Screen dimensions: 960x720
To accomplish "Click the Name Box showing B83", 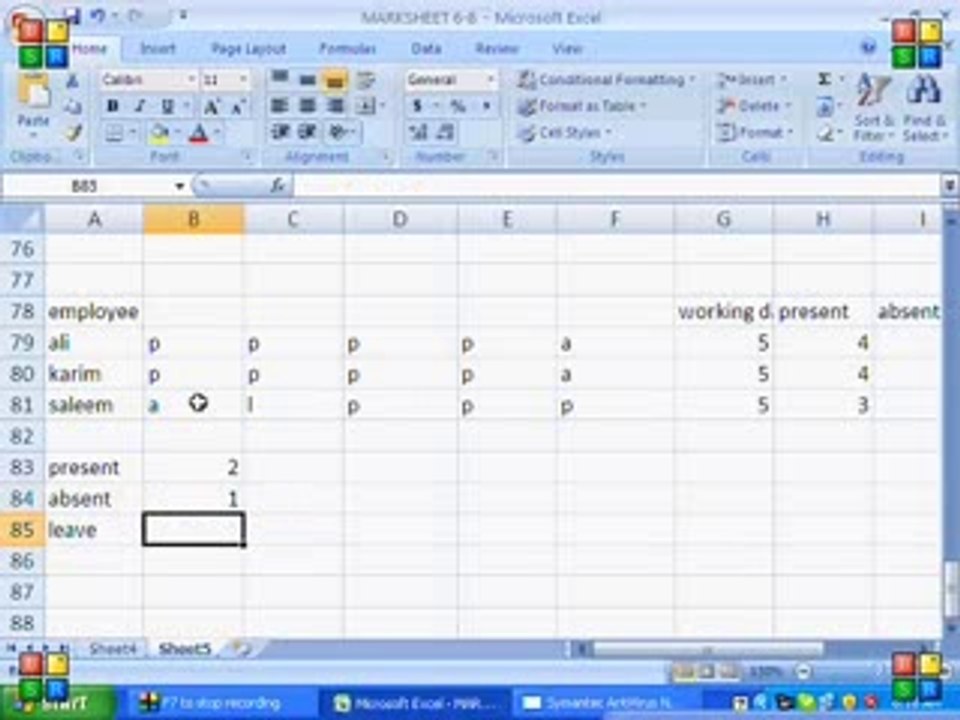I will click(x=86, y=186).
